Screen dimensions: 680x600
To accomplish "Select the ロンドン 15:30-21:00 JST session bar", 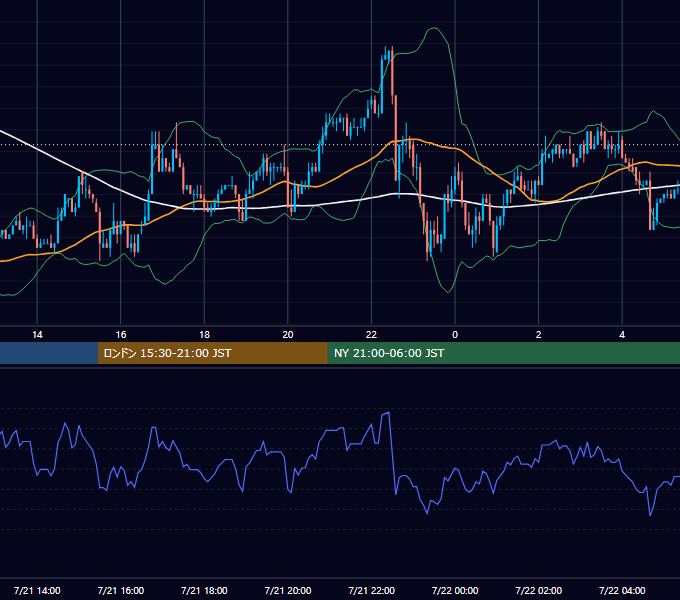I will (x=212, y=353).
